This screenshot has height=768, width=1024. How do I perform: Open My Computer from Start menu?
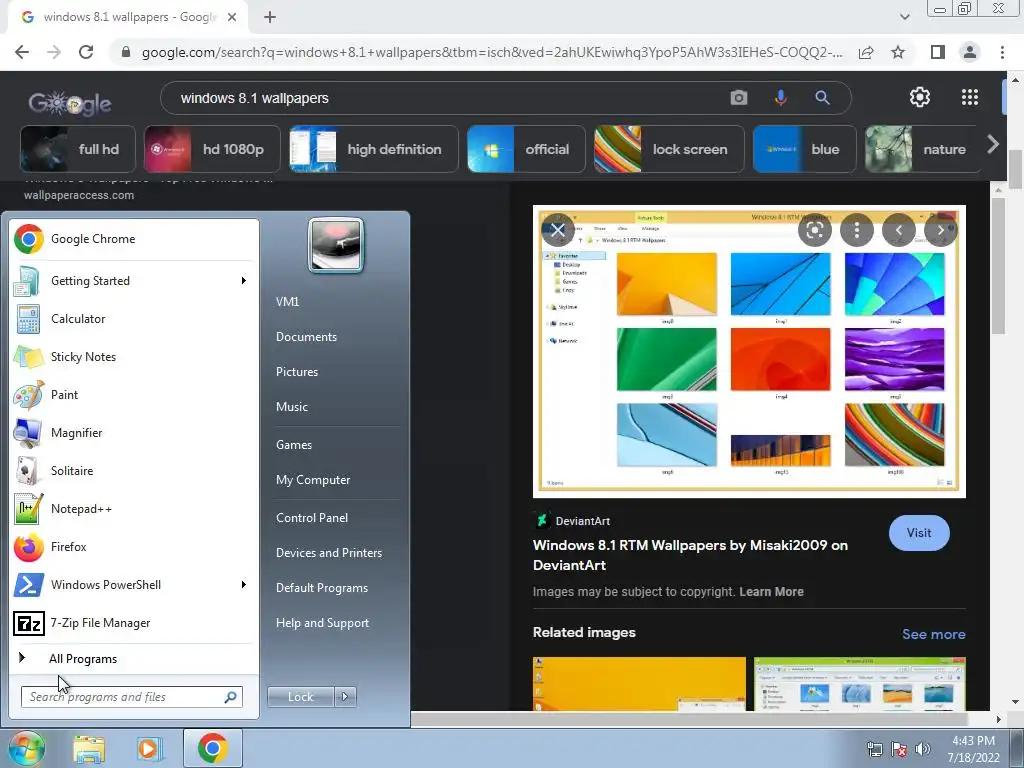pos(313,480)
